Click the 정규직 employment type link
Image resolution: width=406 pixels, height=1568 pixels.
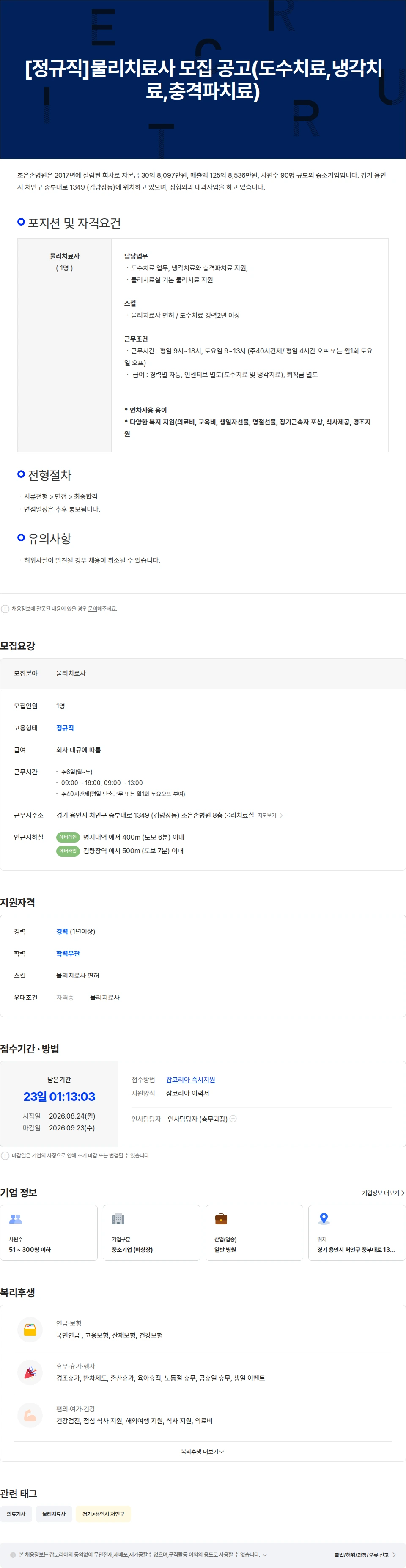(65, 728)
